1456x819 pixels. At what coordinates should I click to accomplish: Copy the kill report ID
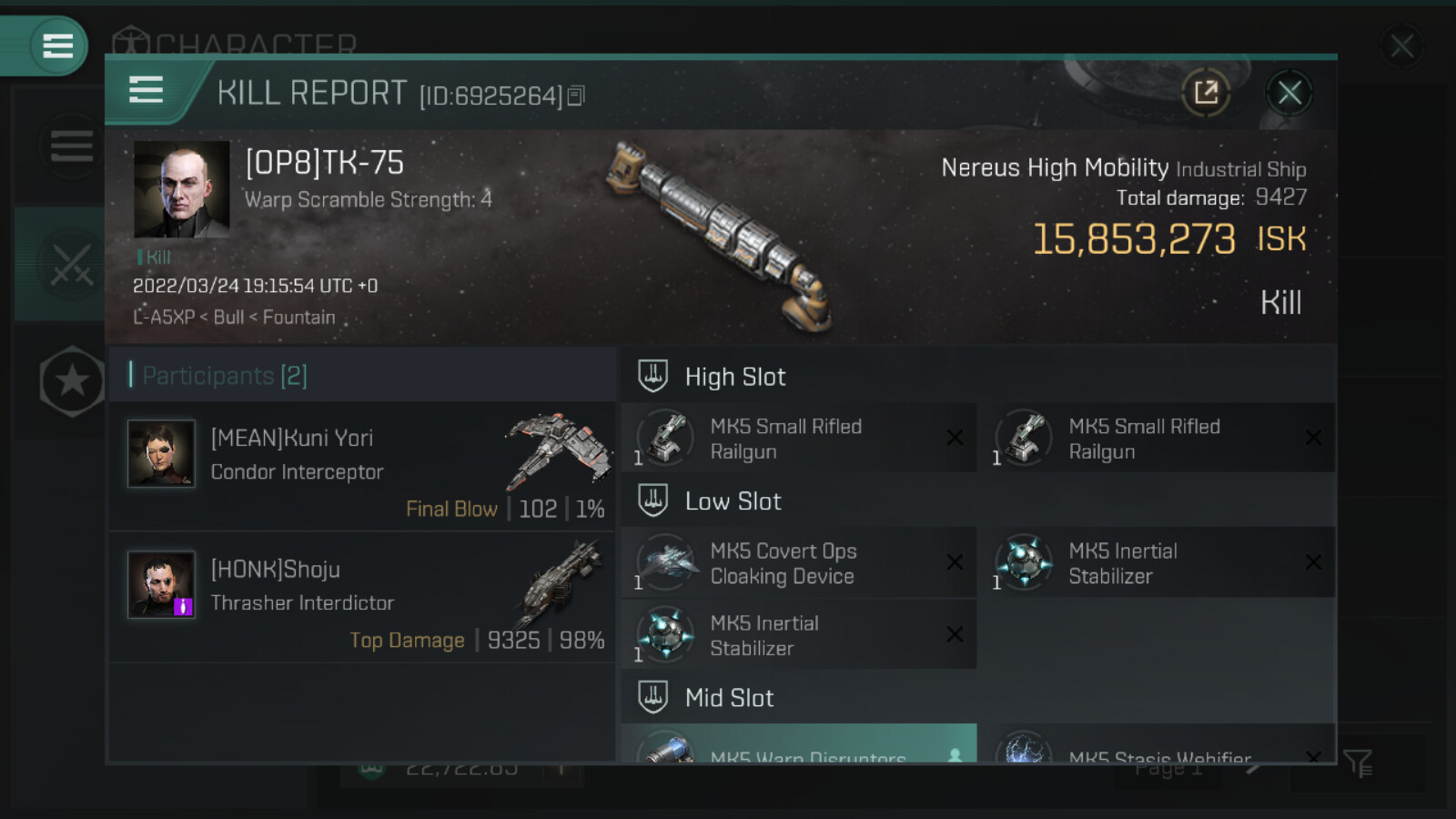[576, 96]
